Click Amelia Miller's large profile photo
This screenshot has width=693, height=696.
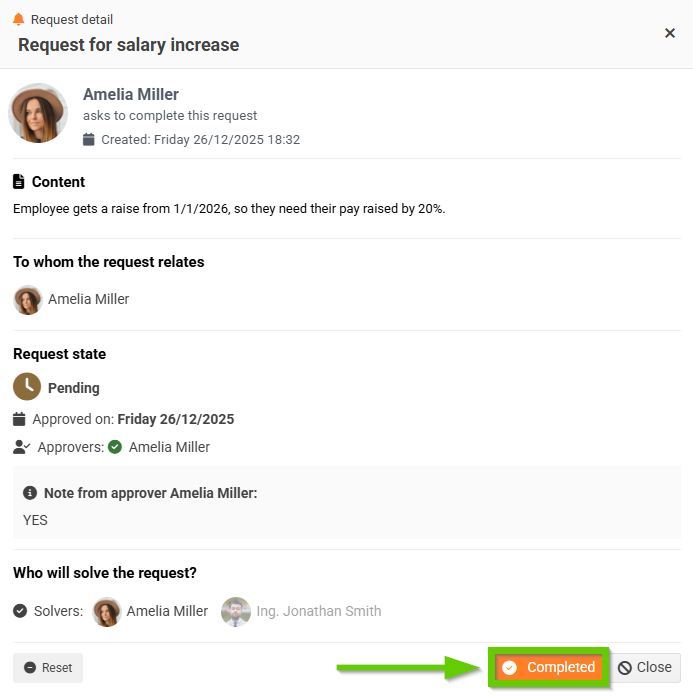pyautogui.click(x=38, y=113)
